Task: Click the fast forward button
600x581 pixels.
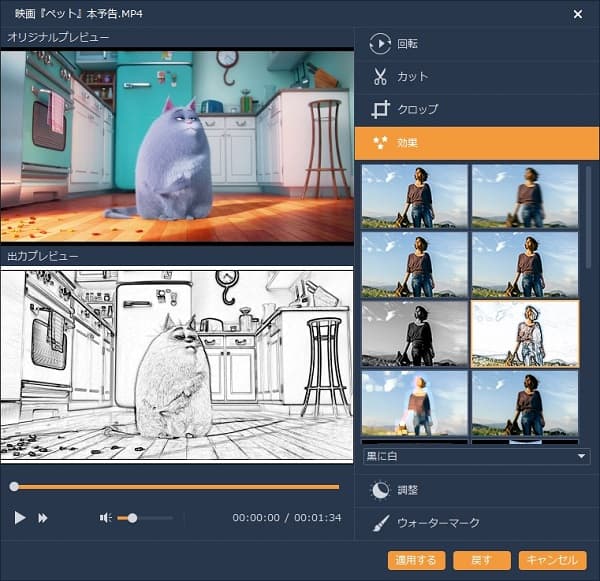Action: tap(43, 518)
